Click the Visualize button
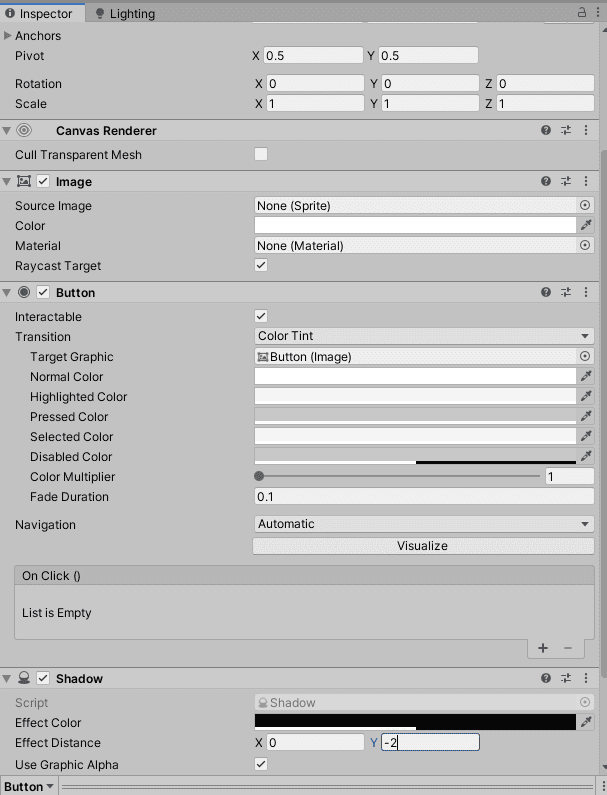 [x=422, y=546]
